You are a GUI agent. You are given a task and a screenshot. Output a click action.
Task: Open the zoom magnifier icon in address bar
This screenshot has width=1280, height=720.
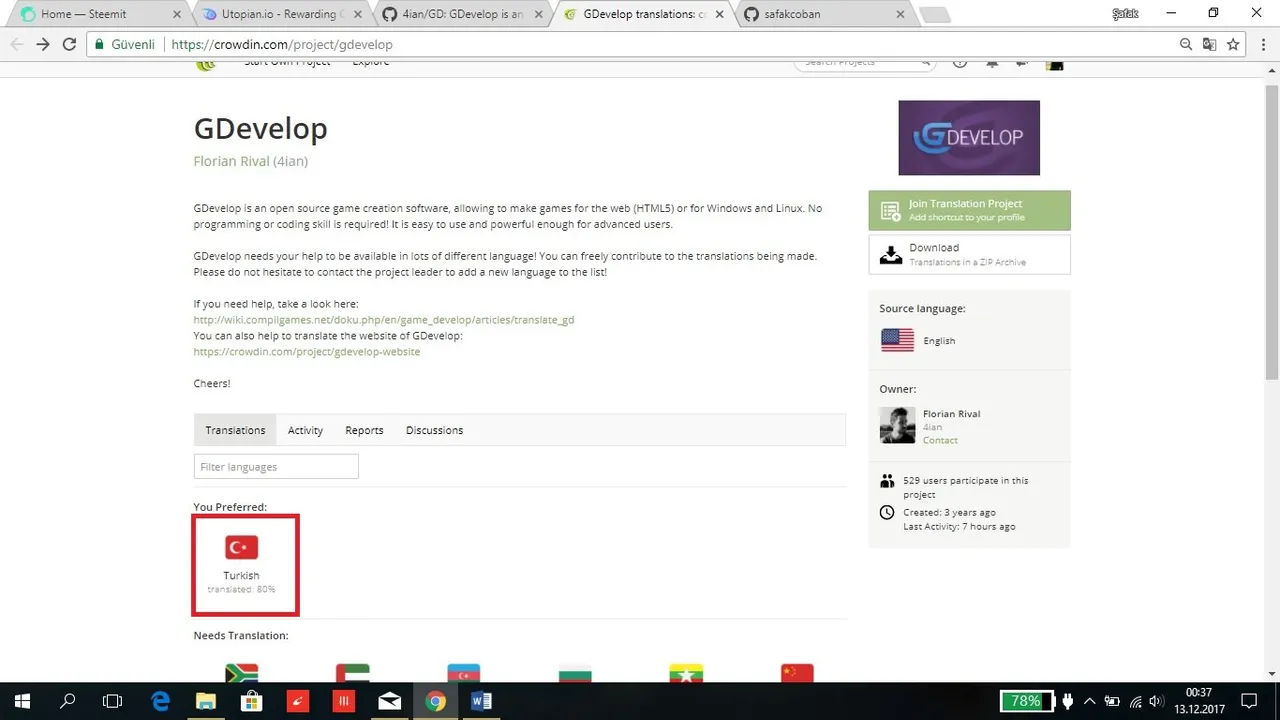pyautogui.click(x=1186, y=44)
